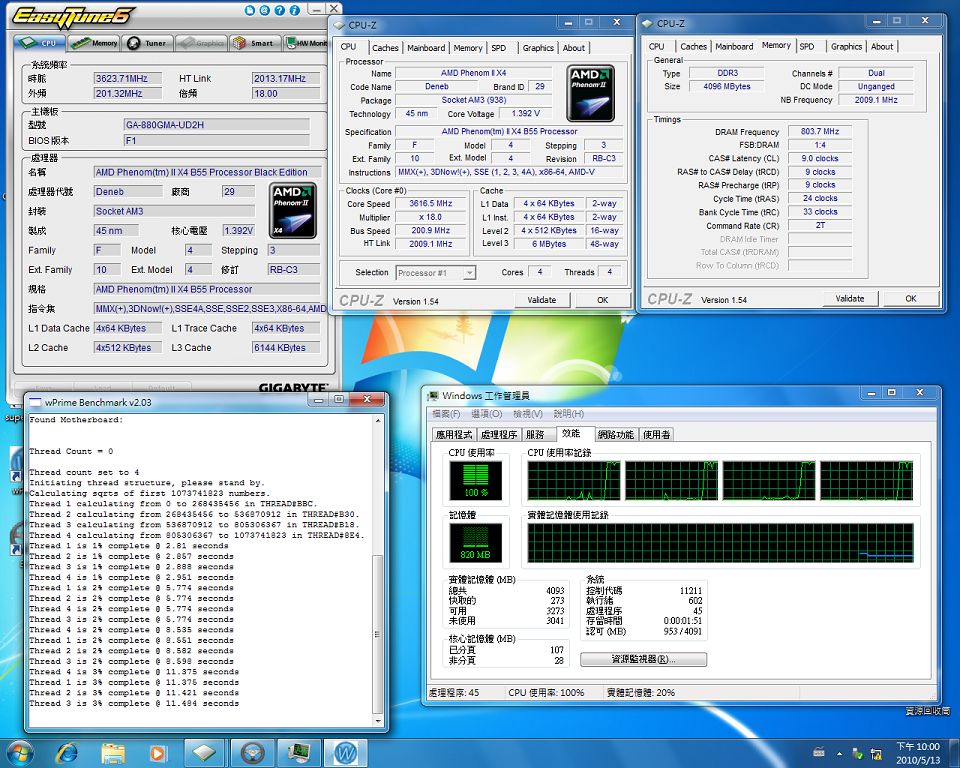
Task: Click the 6144 KBytes L3 Cache value in EasyTune6
Action: [x=286, y=348]
